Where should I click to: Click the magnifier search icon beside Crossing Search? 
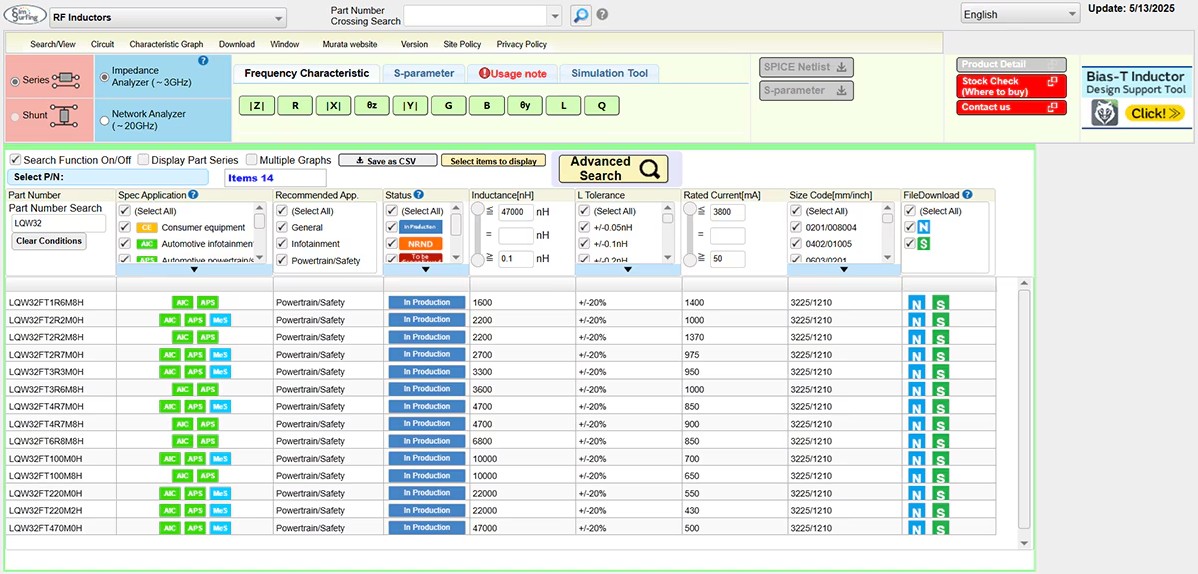581,15
